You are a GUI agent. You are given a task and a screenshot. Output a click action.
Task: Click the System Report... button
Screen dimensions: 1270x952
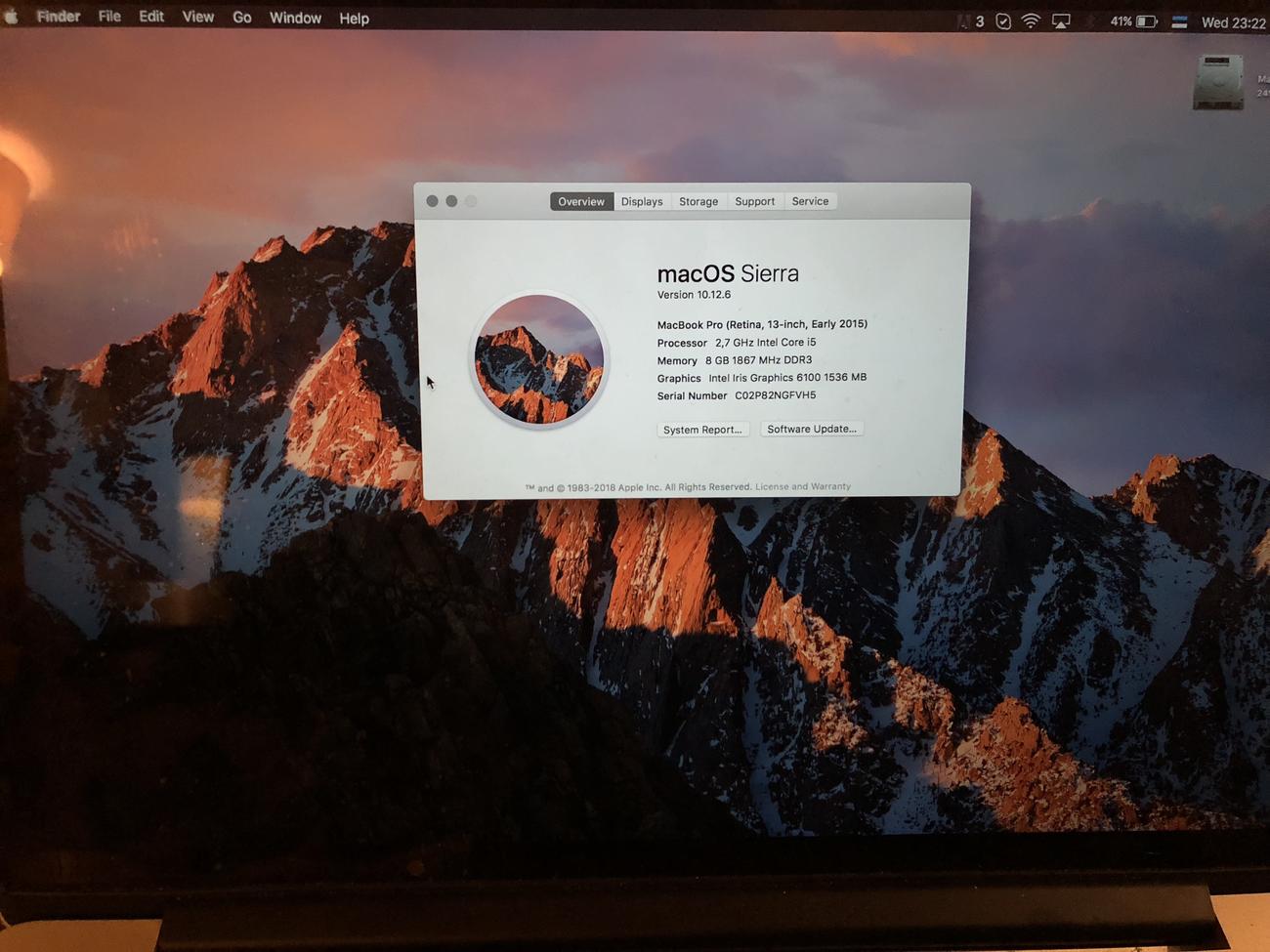pyautogui.click(x=702, y=430)
